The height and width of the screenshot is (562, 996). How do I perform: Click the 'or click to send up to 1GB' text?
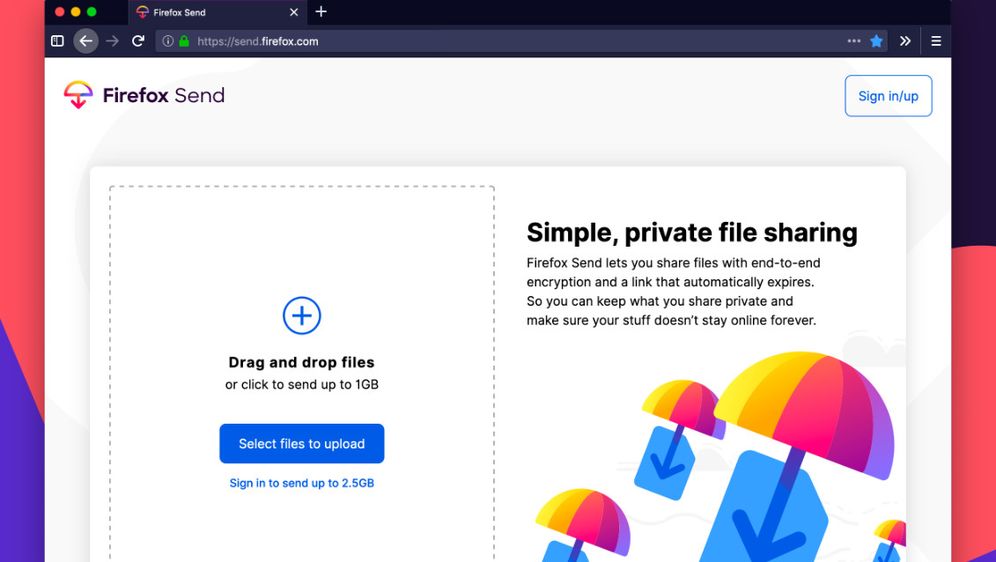(x=302, y=384)
